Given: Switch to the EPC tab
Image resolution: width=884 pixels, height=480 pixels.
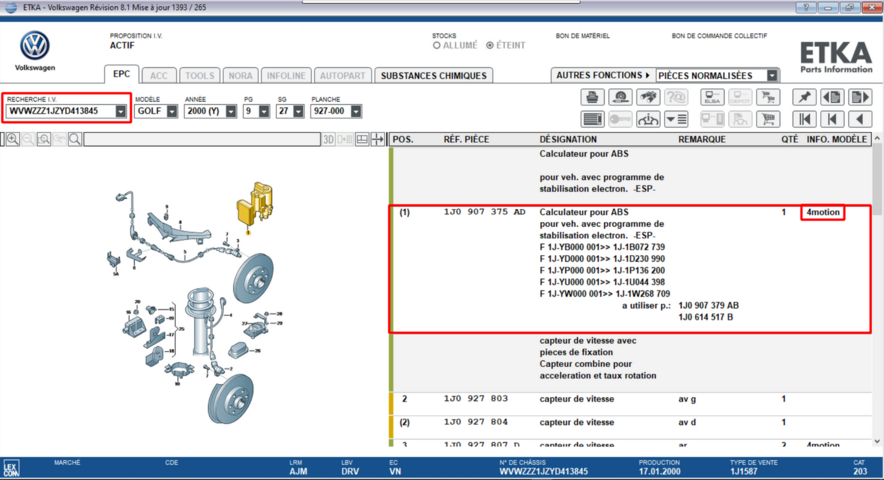Looking at the screenshot, I should (x=121, y=74).
